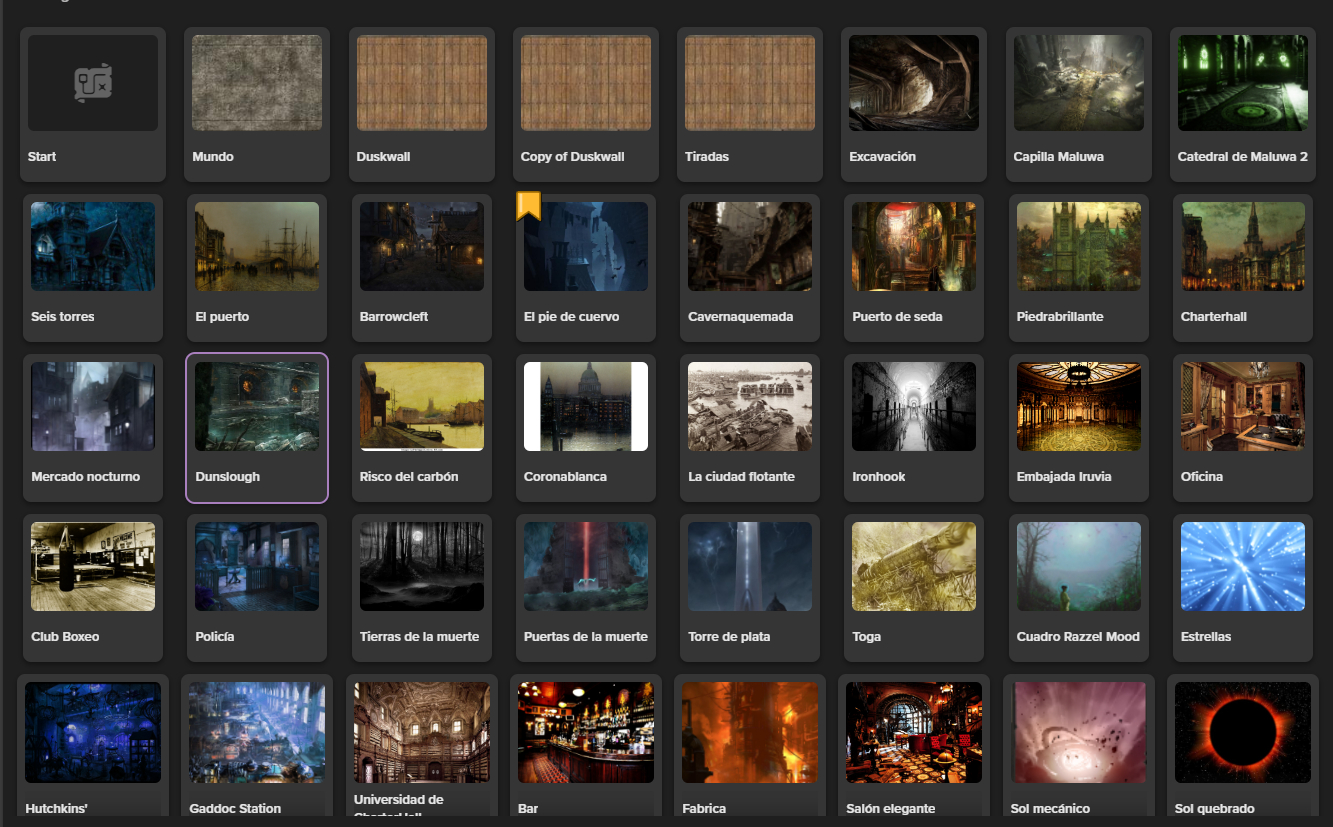Open the Excavación scene thumbnail
This screenshot has height=827, width=1333.
[x=913, y=83]
